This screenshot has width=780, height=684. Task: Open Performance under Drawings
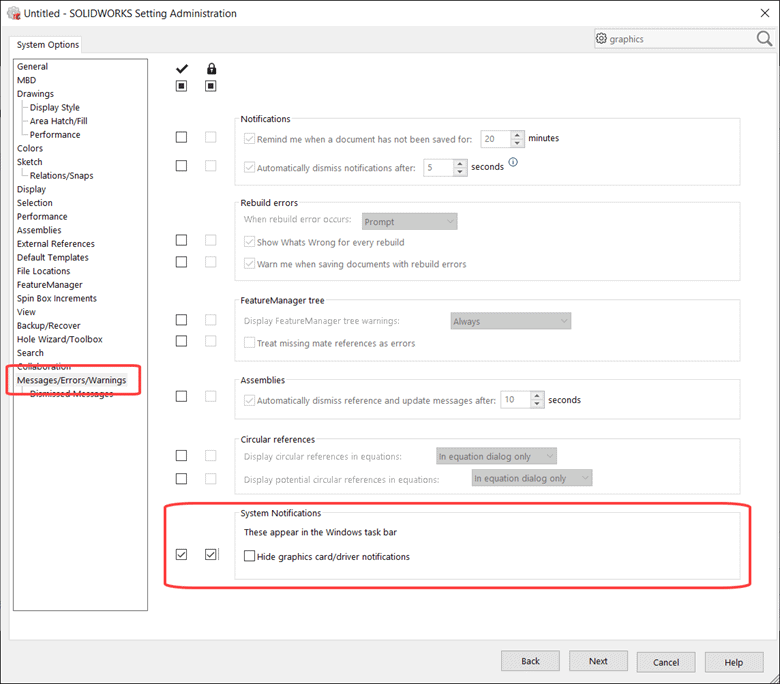pyautogui.click(x=55, y=135)
